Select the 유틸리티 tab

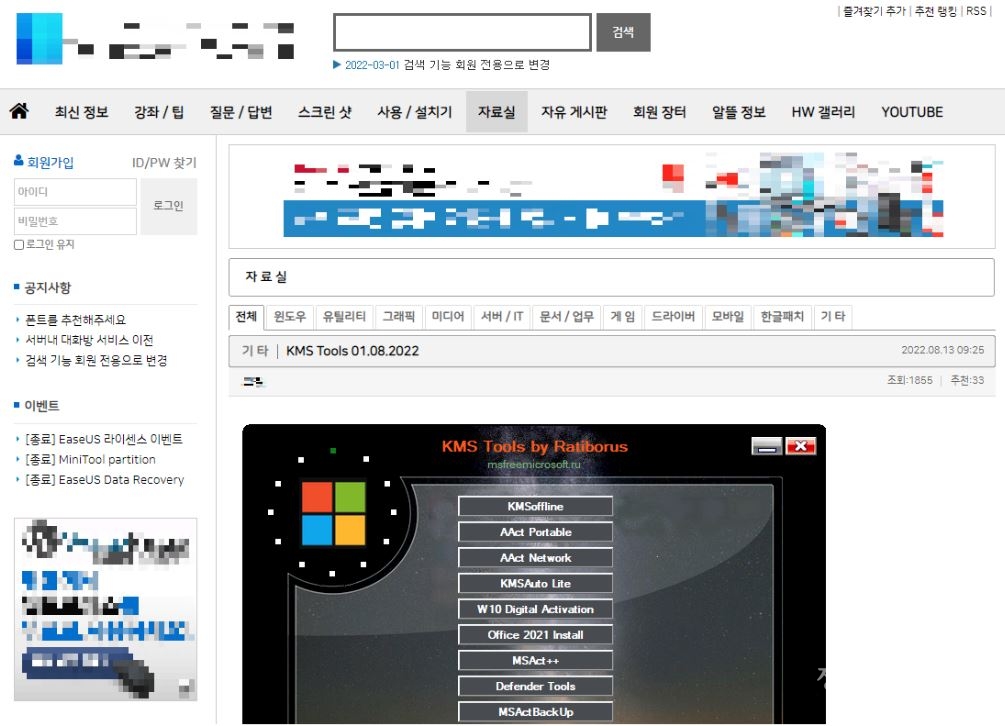click(344, 315)
